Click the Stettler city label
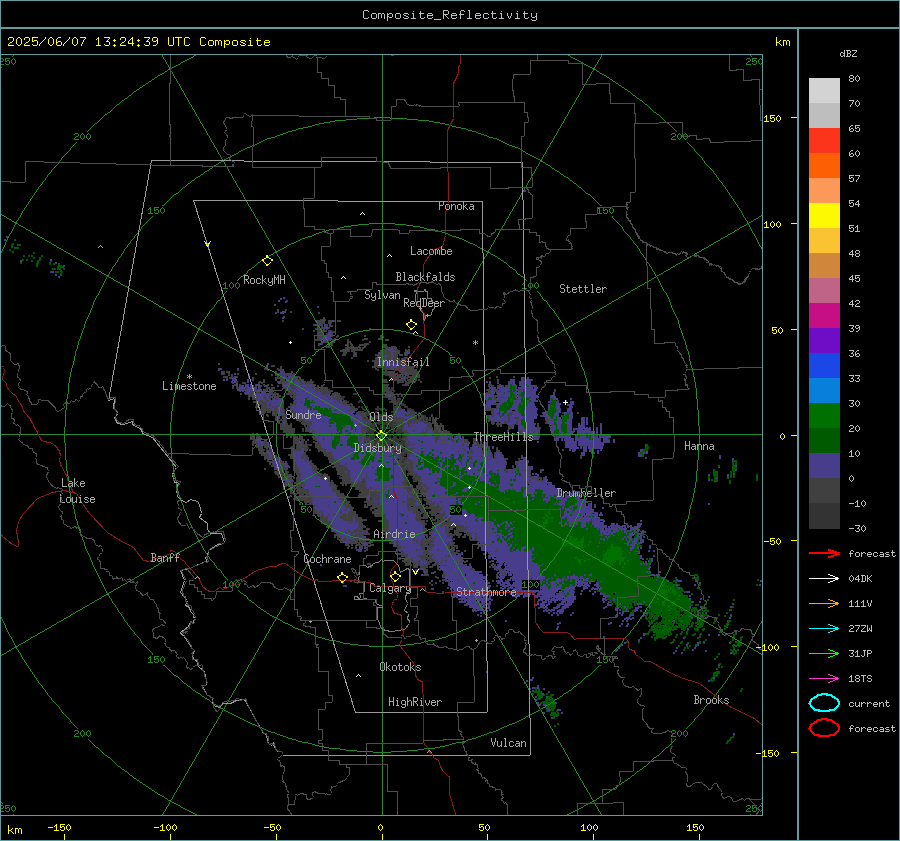 (583, 289)
